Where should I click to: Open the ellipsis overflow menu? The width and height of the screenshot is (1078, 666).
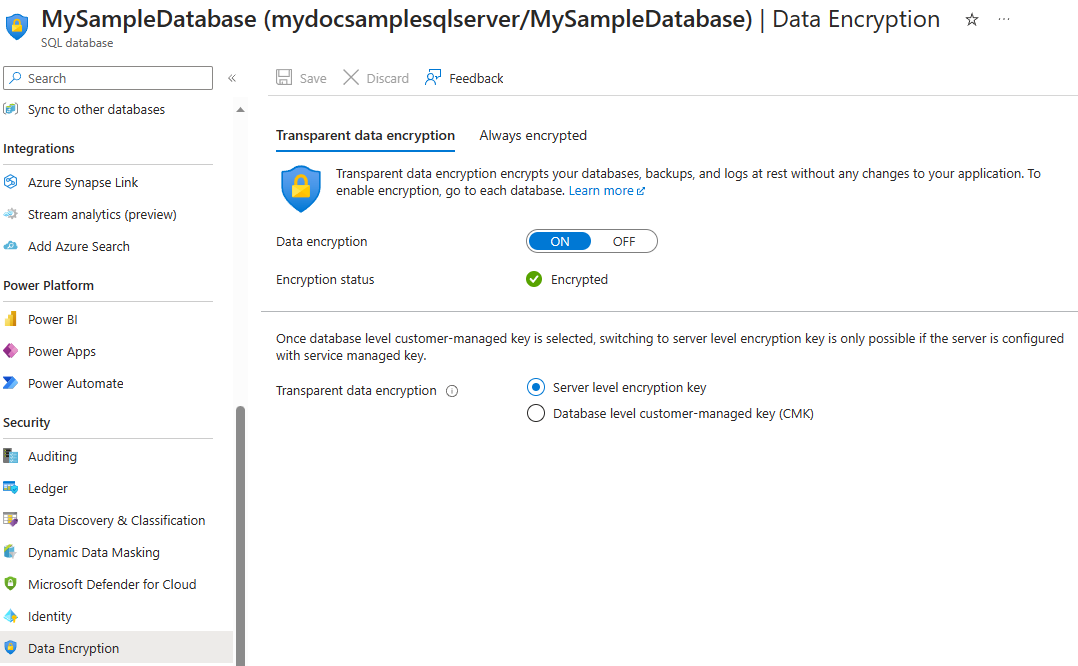tap(1004, 19)
